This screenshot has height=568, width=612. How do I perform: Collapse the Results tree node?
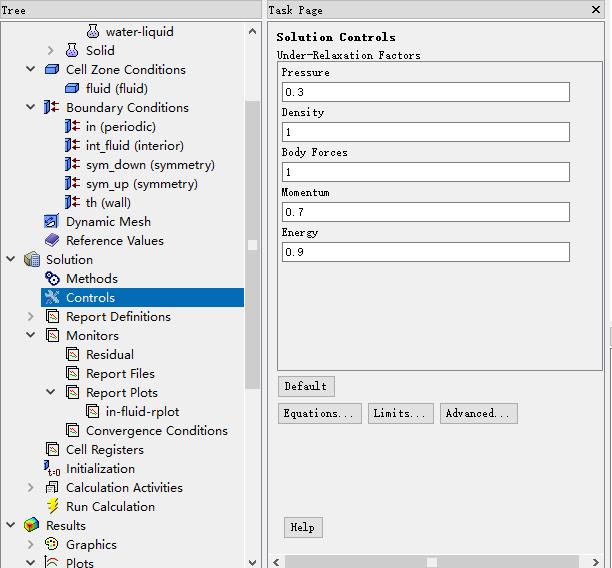11,525
